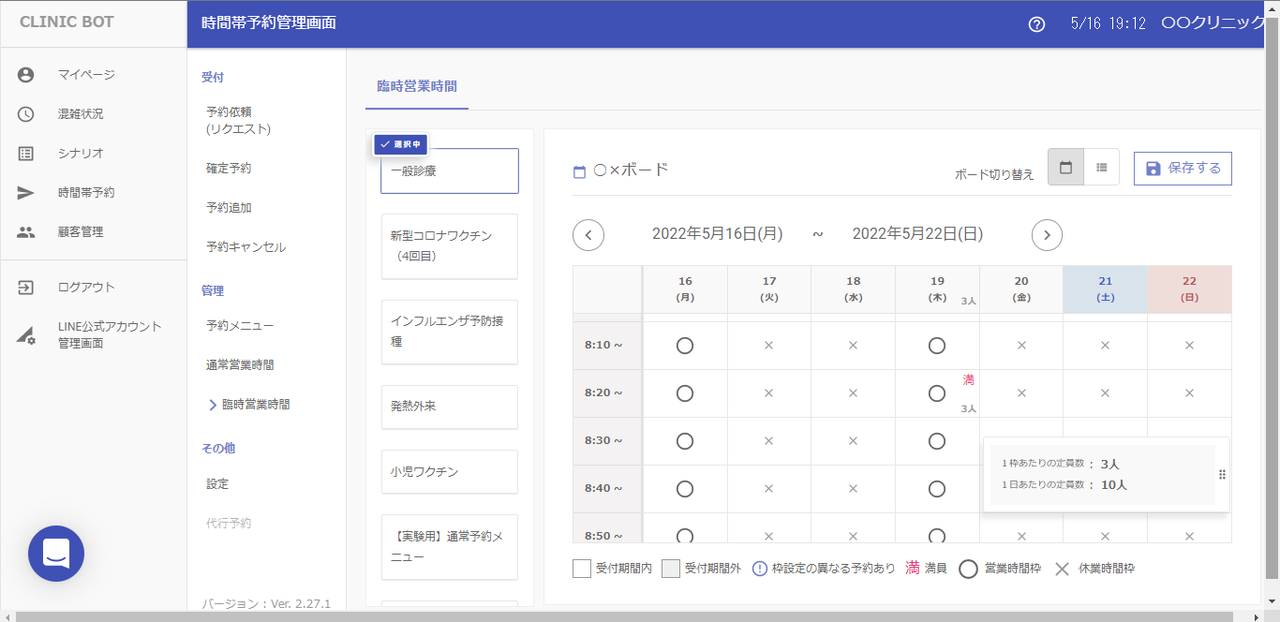Click the help question mark icon
This screenshot has height=622, width=1280.
pos(1036,24)
